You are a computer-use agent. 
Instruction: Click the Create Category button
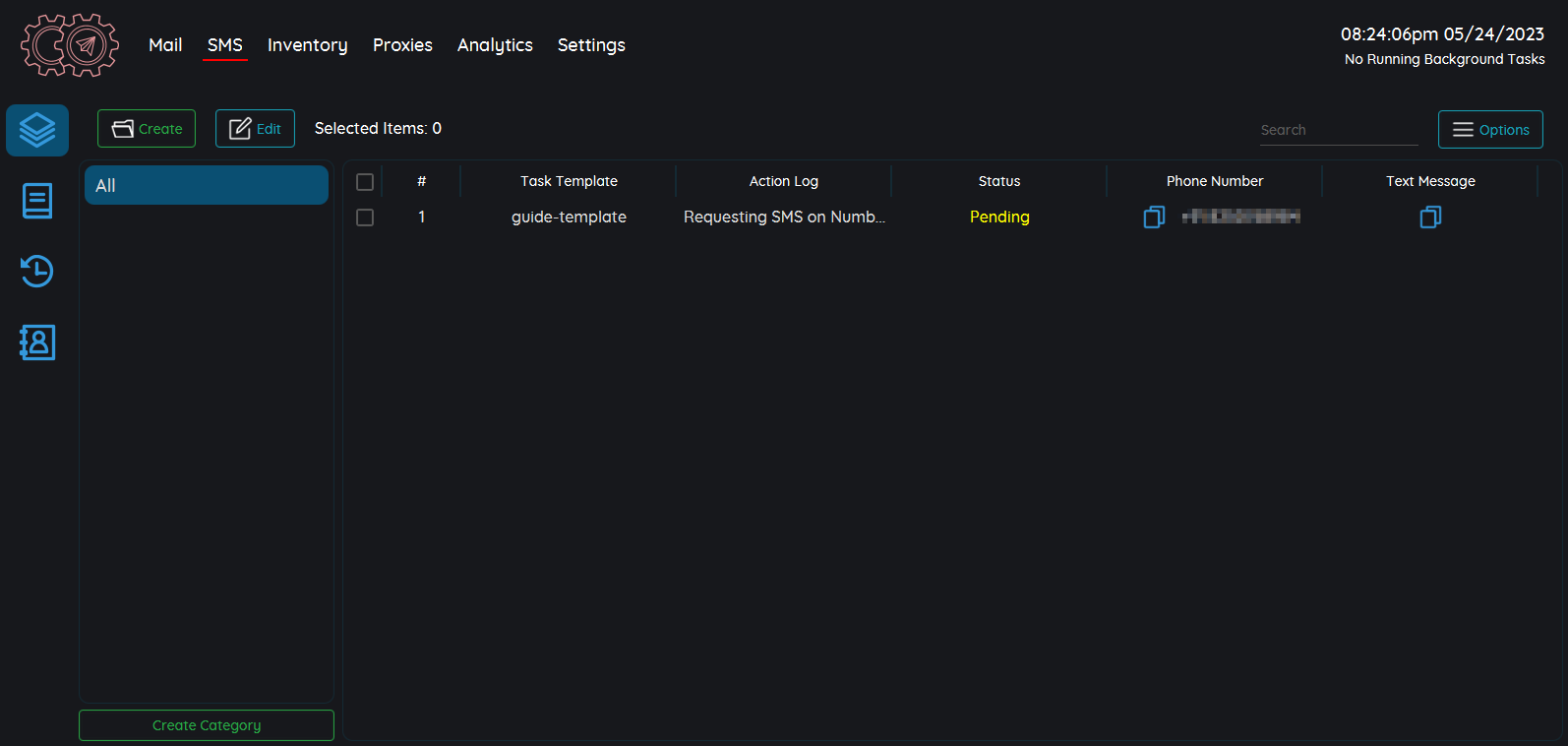pyautogui.click(x=207, y=725)
